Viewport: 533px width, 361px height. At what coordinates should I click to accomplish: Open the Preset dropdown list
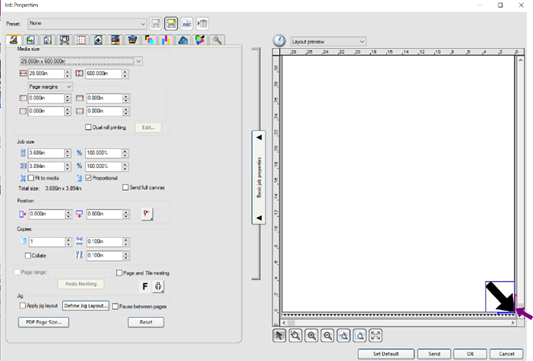coord(87,23)
